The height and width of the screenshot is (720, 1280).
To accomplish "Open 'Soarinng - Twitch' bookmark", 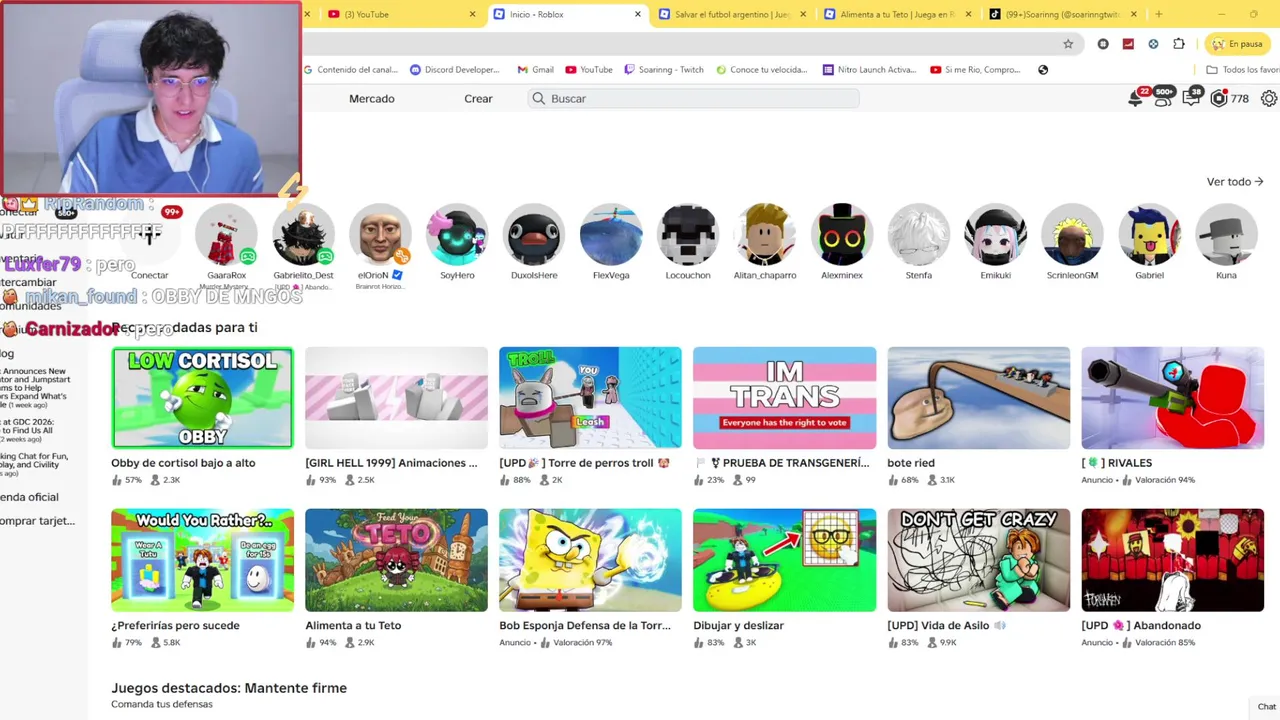I will point(664,70).
